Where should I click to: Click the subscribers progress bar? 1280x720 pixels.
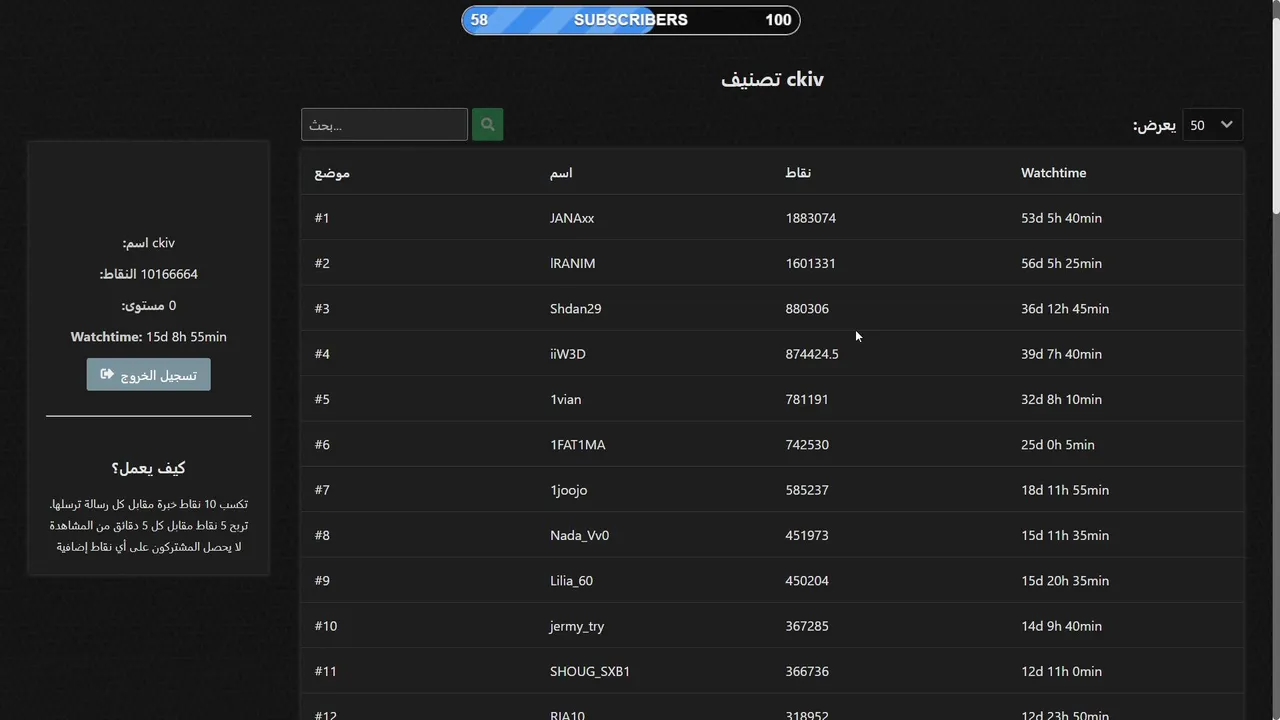click(x=631, y=20)
